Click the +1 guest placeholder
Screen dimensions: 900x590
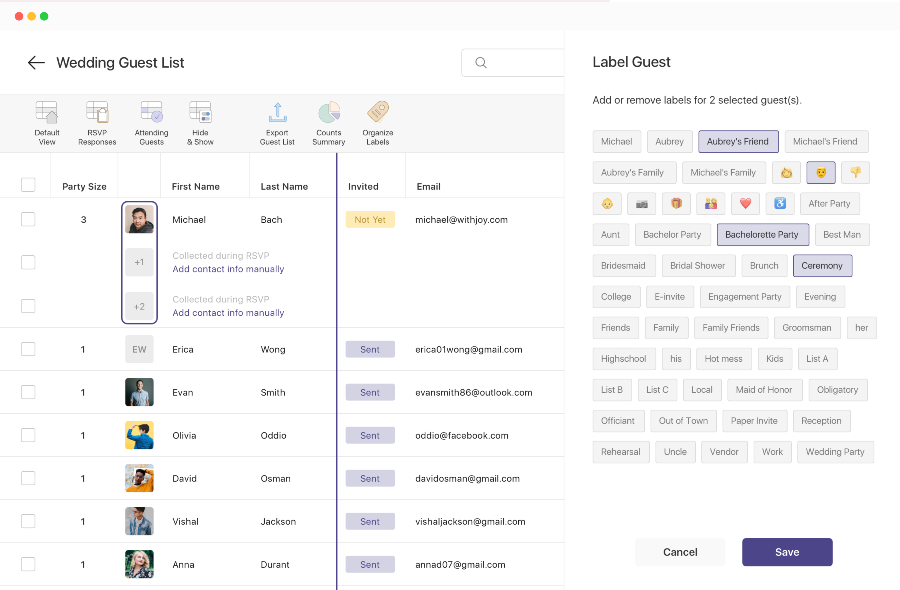[x=139, y=262]
